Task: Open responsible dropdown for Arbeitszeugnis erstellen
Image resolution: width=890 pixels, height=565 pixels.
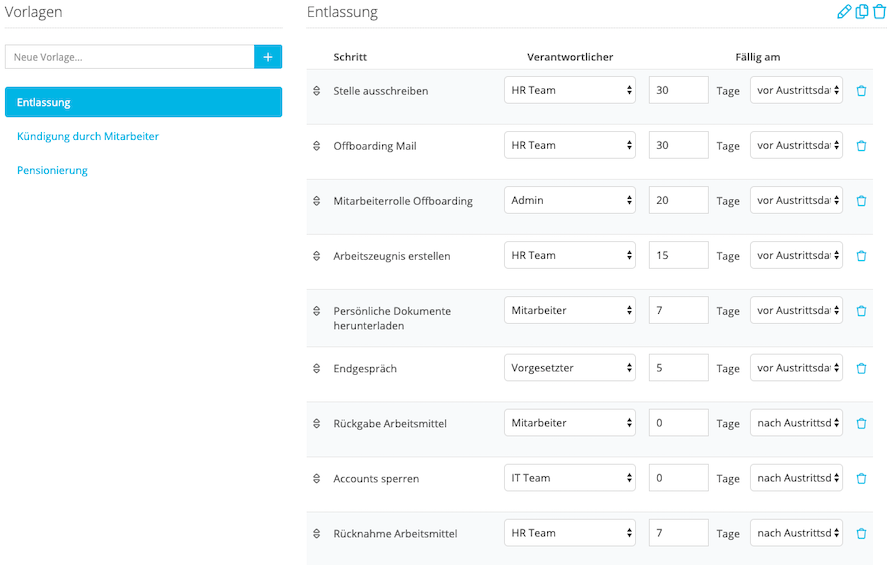Action: coord(570,256)
